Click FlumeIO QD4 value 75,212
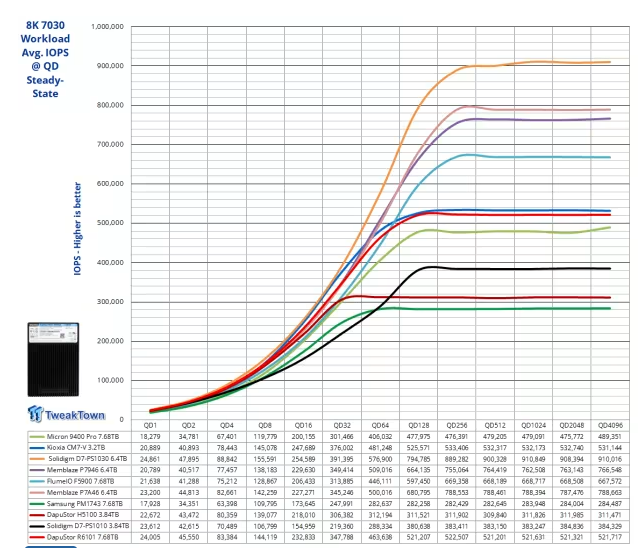640x548 pixels. [x=227, y=481]
